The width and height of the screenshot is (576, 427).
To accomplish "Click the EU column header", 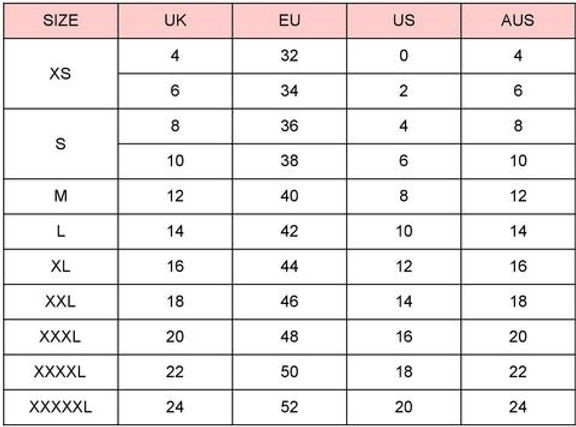I will click(x=289, y=21).
